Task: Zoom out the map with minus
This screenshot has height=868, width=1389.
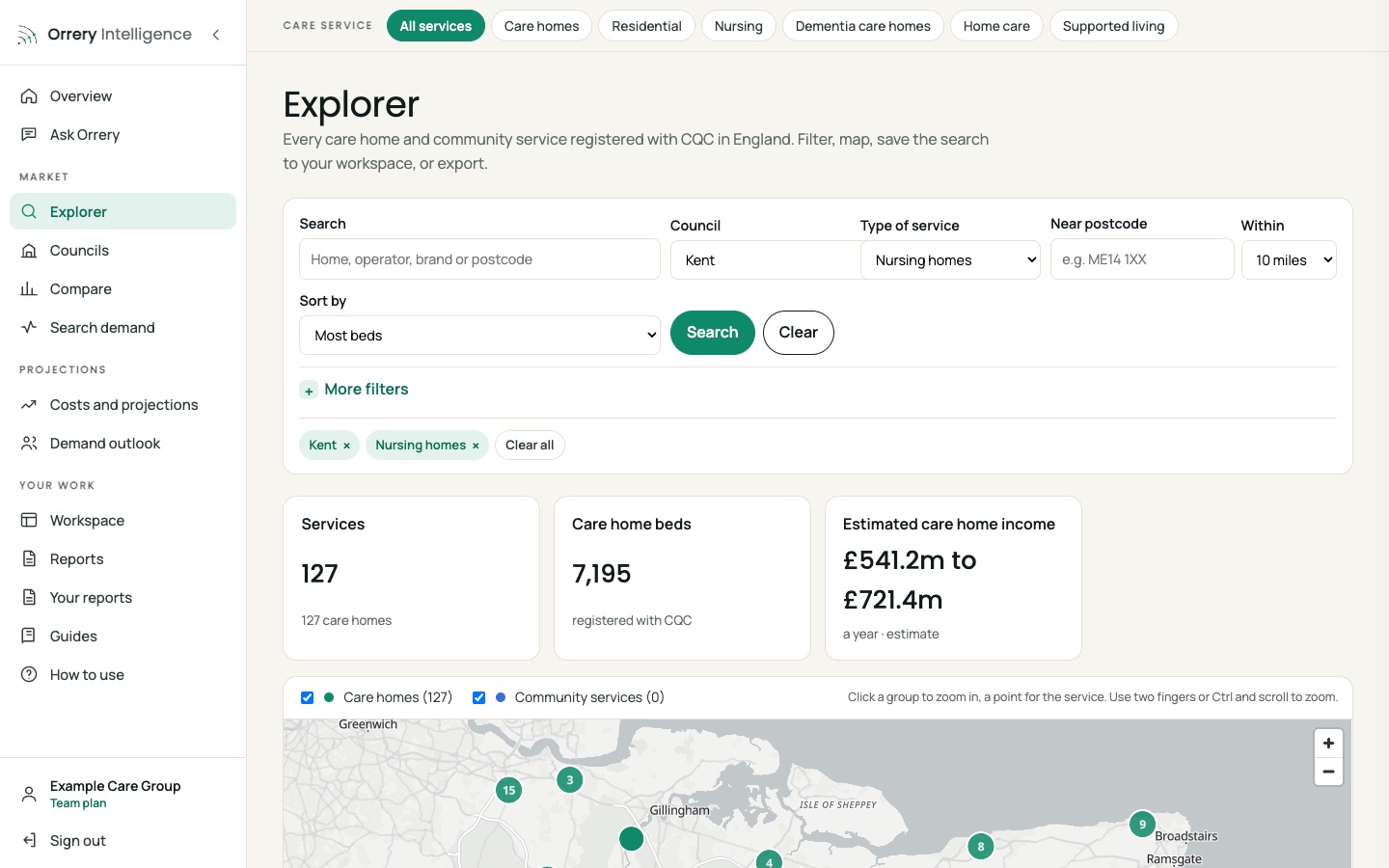Action: (x=1328, y=772)
